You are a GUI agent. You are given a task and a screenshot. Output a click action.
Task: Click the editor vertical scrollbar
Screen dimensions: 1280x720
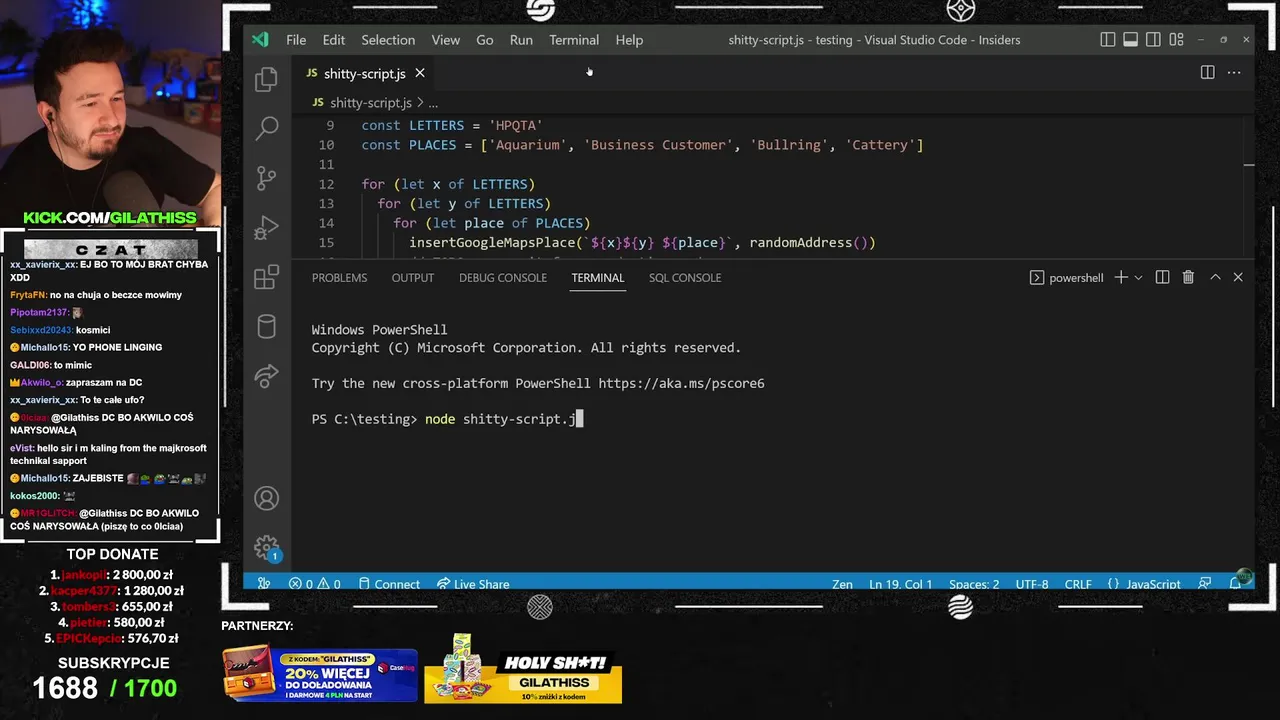coord(1249,187)
